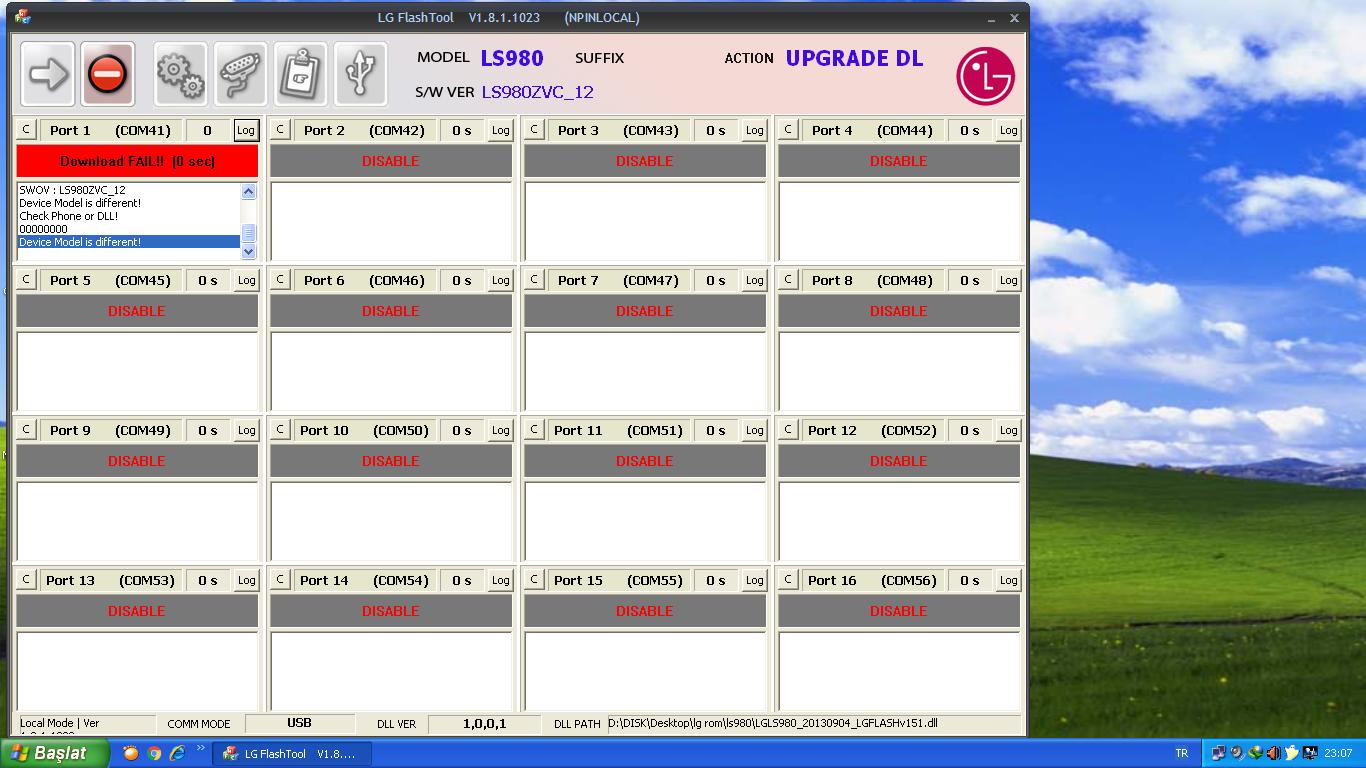1366x768 pixels.
Task: Click the UPGRADE DL action text
Action: coord(855,58)
